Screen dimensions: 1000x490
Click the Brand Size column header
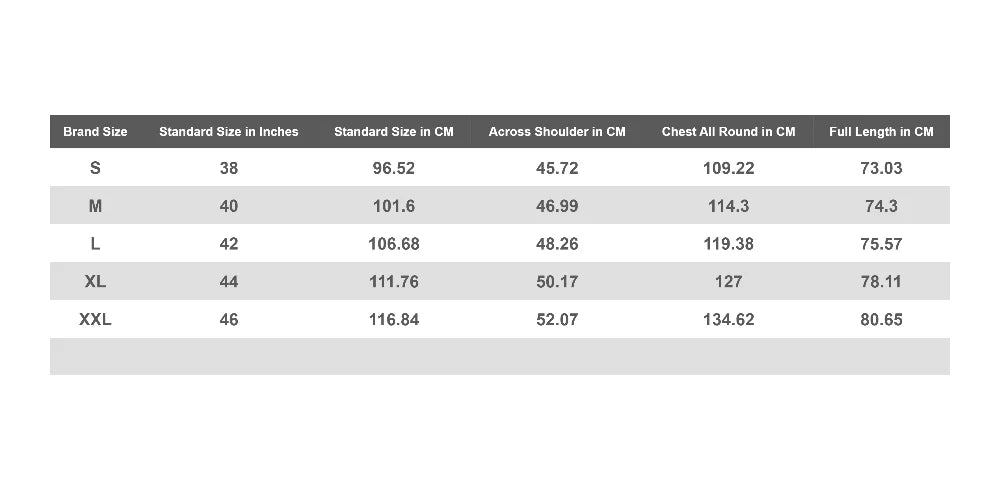95,131
